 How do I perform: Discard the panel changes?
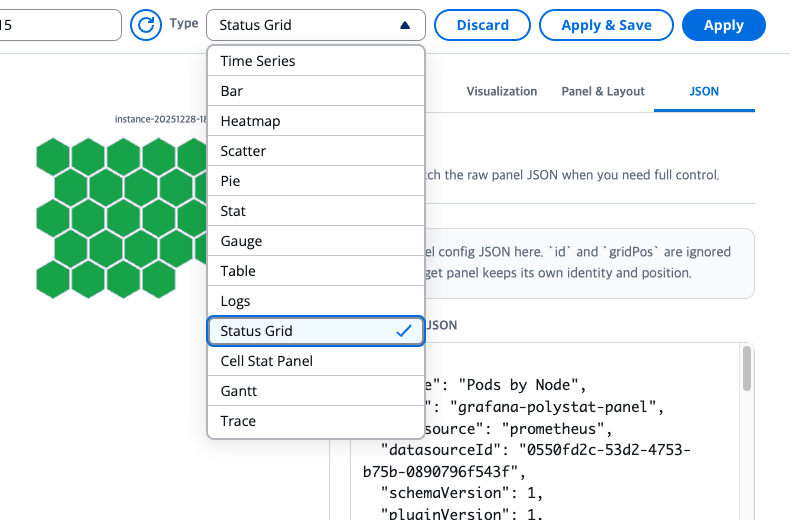[x=482, y=25]
